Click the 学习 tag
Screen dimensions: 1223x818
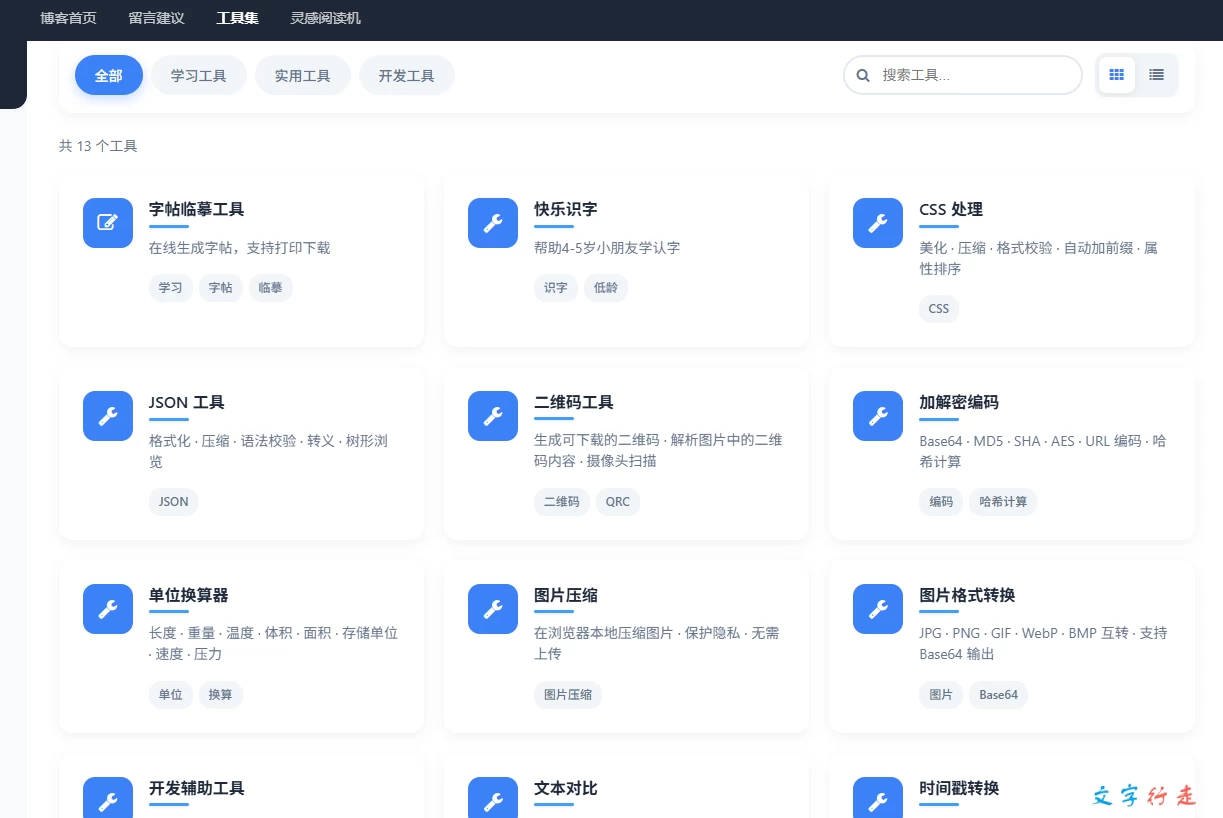point(171,288)
